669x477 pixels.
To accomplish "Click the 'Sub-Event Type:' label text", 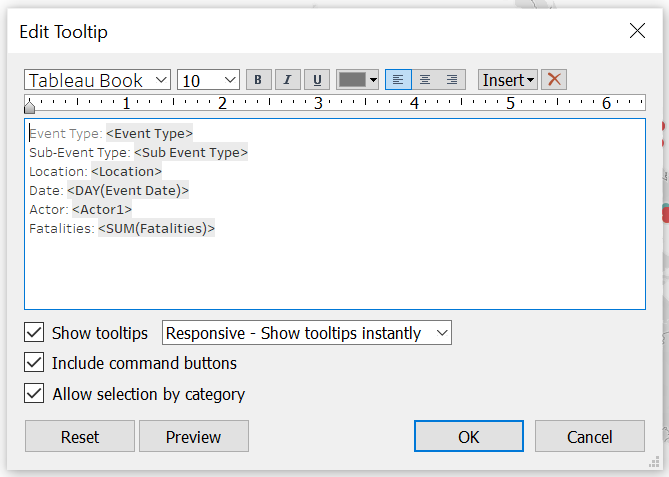I will coord(80,153).
